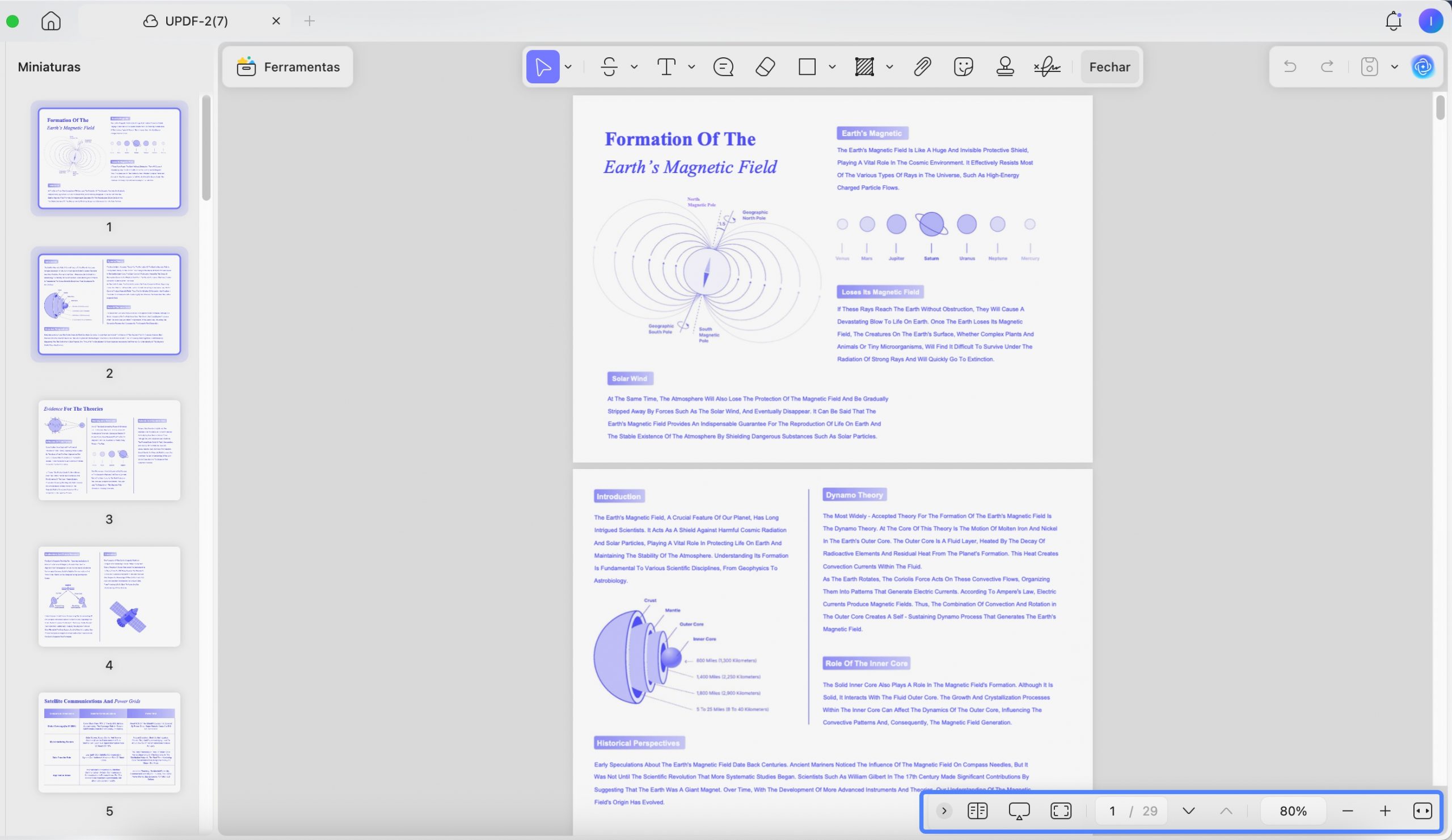Click the zoom in plus button
This screenshot has width=1452, height=840.
point(1385,811)
